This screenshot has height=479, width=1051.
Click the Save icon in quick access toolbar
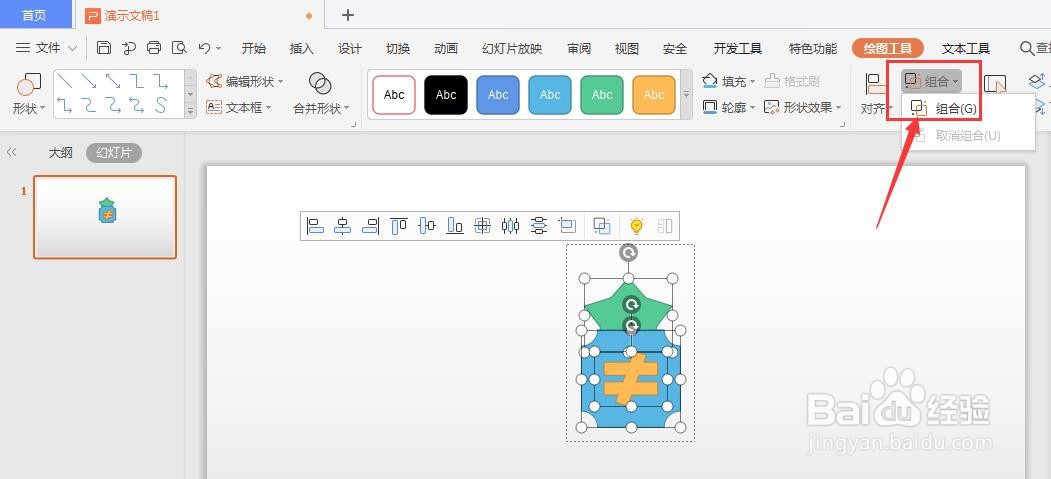(x=104, y=48)
